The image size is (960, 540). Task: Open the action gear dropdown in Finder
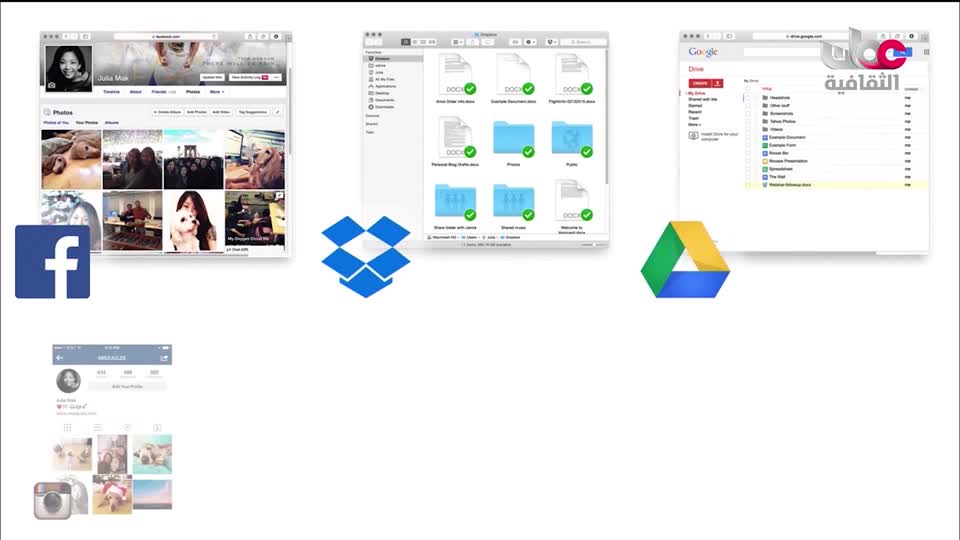(x=531, y=42)
